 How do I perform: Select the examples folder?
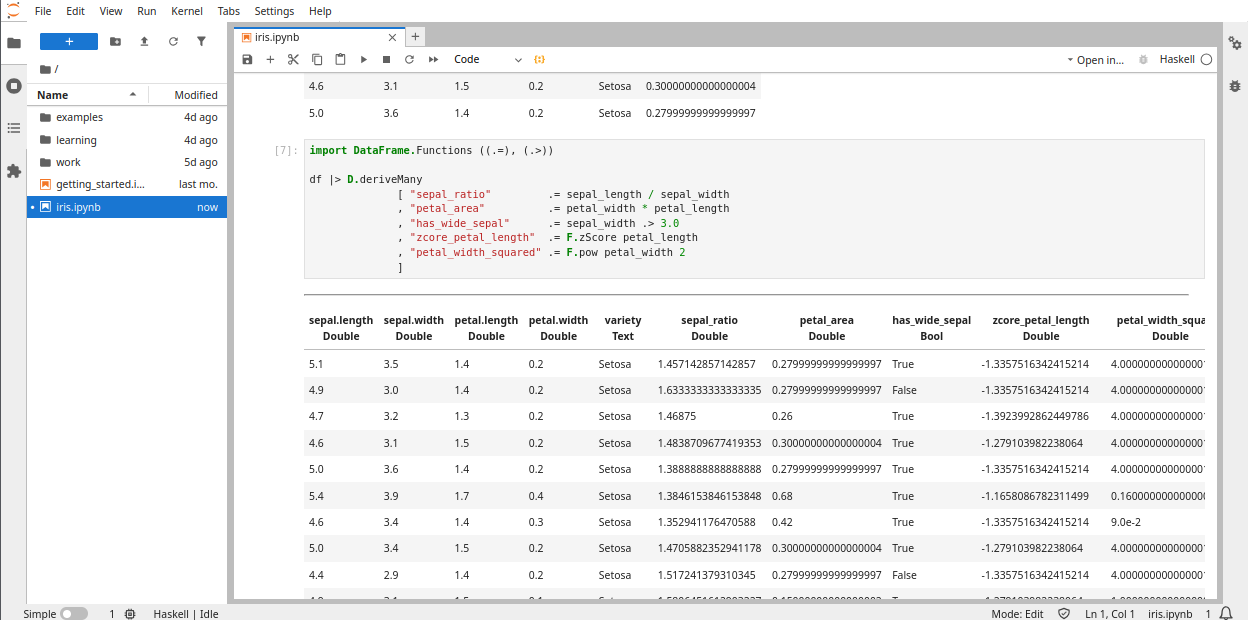point(128,117)
